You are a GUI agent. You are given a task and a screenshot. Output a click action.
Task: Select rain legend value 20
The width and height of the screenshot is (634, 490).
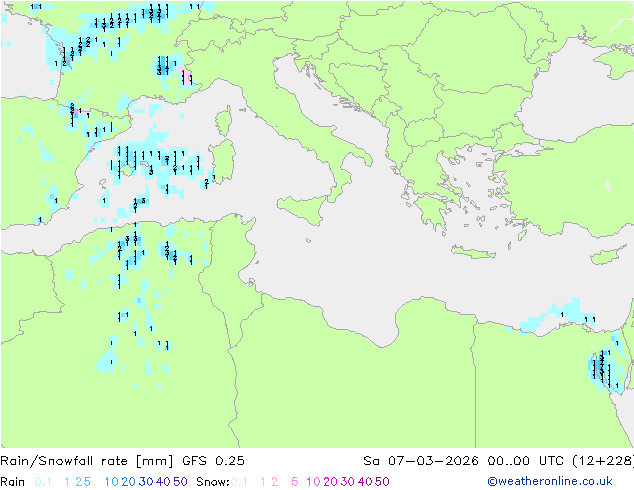point(129,482)
